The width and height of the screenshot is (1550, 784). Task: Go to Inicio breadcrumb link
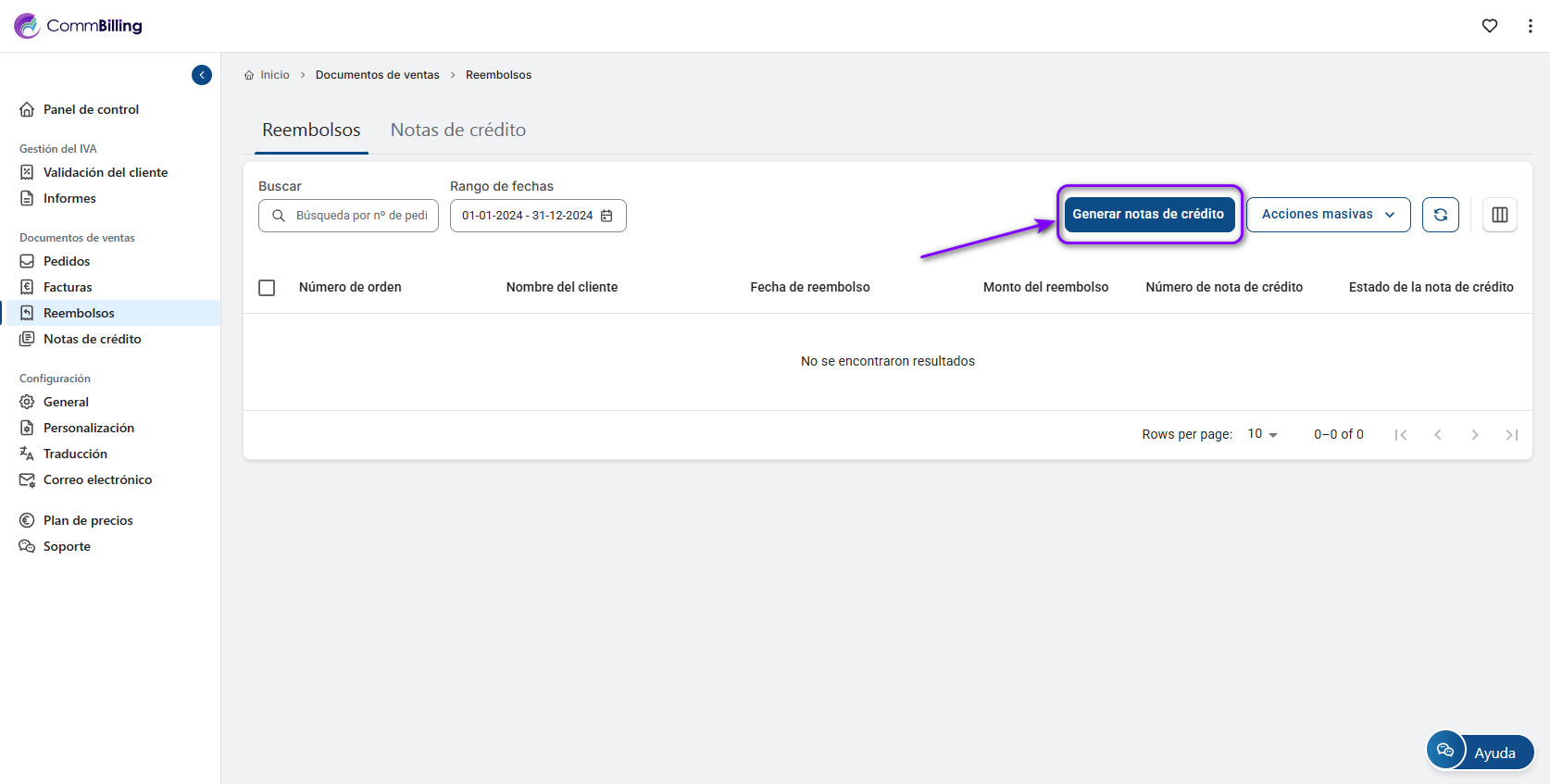[x=274, y=75]
